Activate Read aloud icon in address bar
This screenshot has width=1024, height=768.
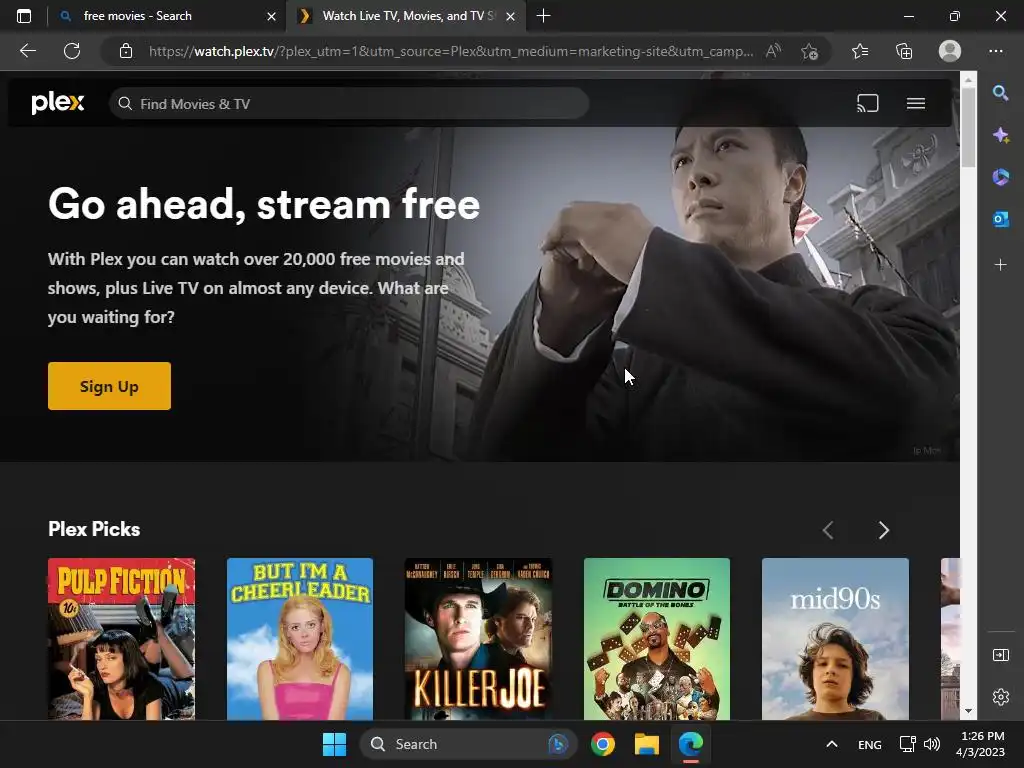click(x=773, y=51)
